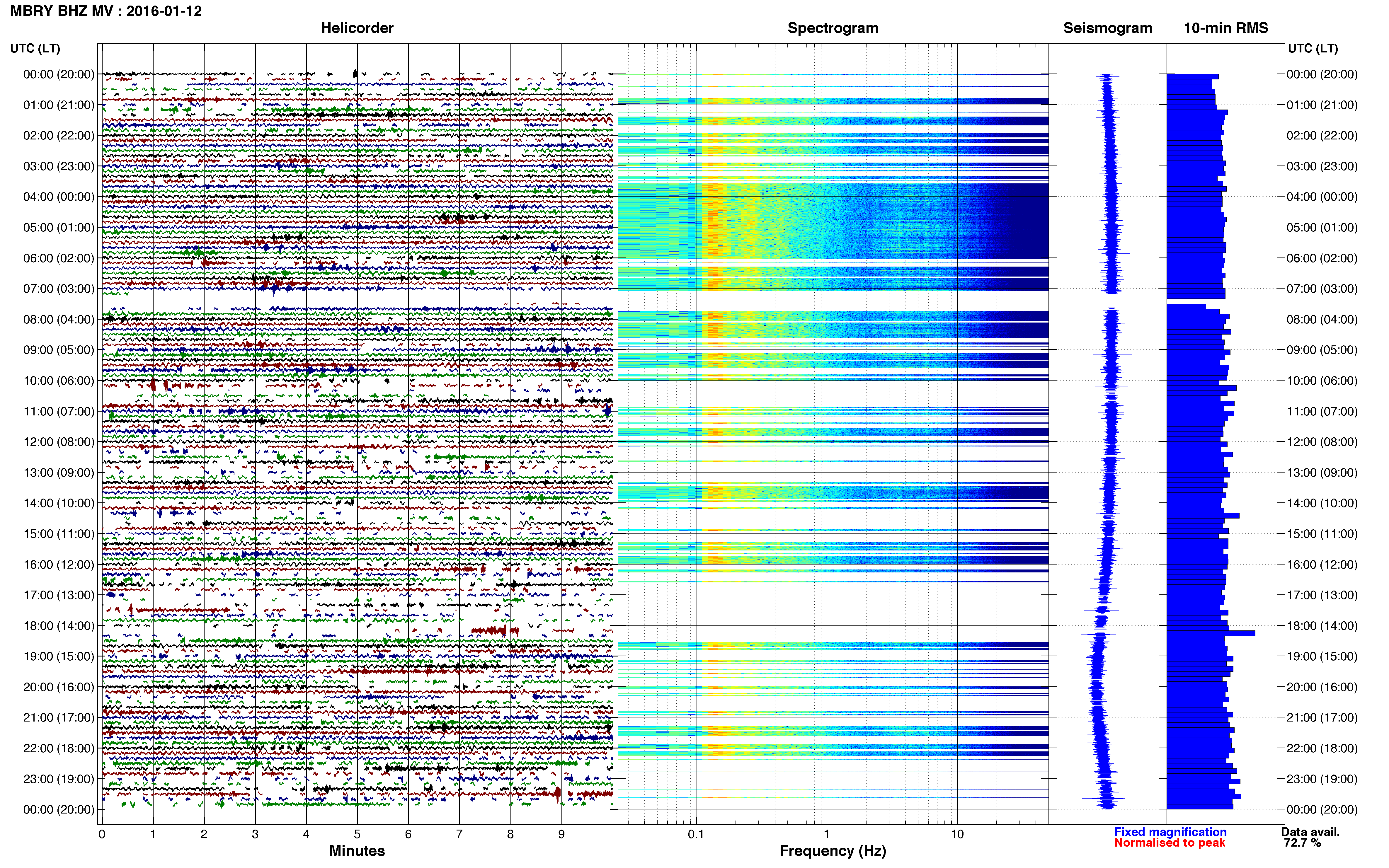Click helicorder-side time label '08:00 (04:00)'
The width and height of the screenshot is (1389, 868).
click(59, 319)
